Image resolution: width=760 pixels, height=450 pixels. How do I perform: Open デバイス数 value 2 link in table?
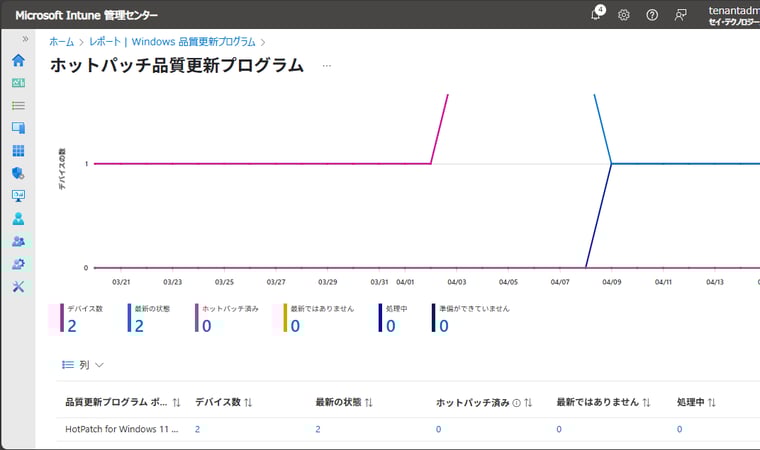point(197,429)
